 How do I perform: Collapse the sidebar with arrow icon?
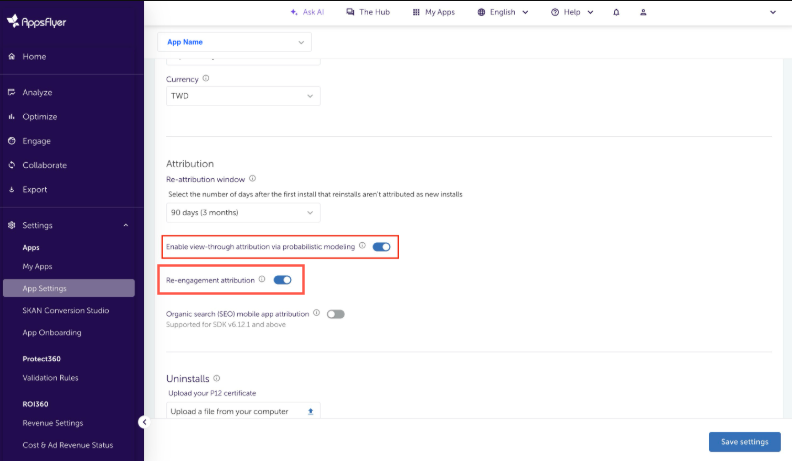click(x=144, y=422)
